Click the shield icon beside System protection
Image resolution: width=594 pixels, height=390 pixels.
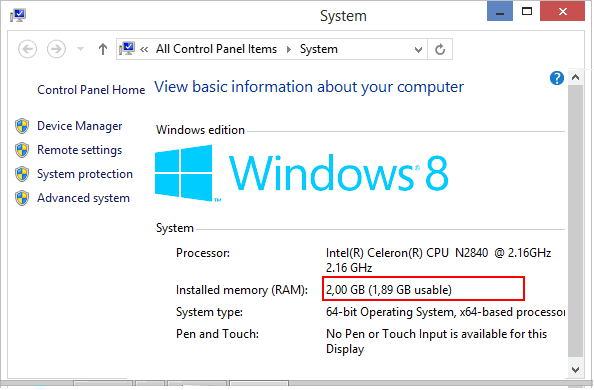coord(22,174)
